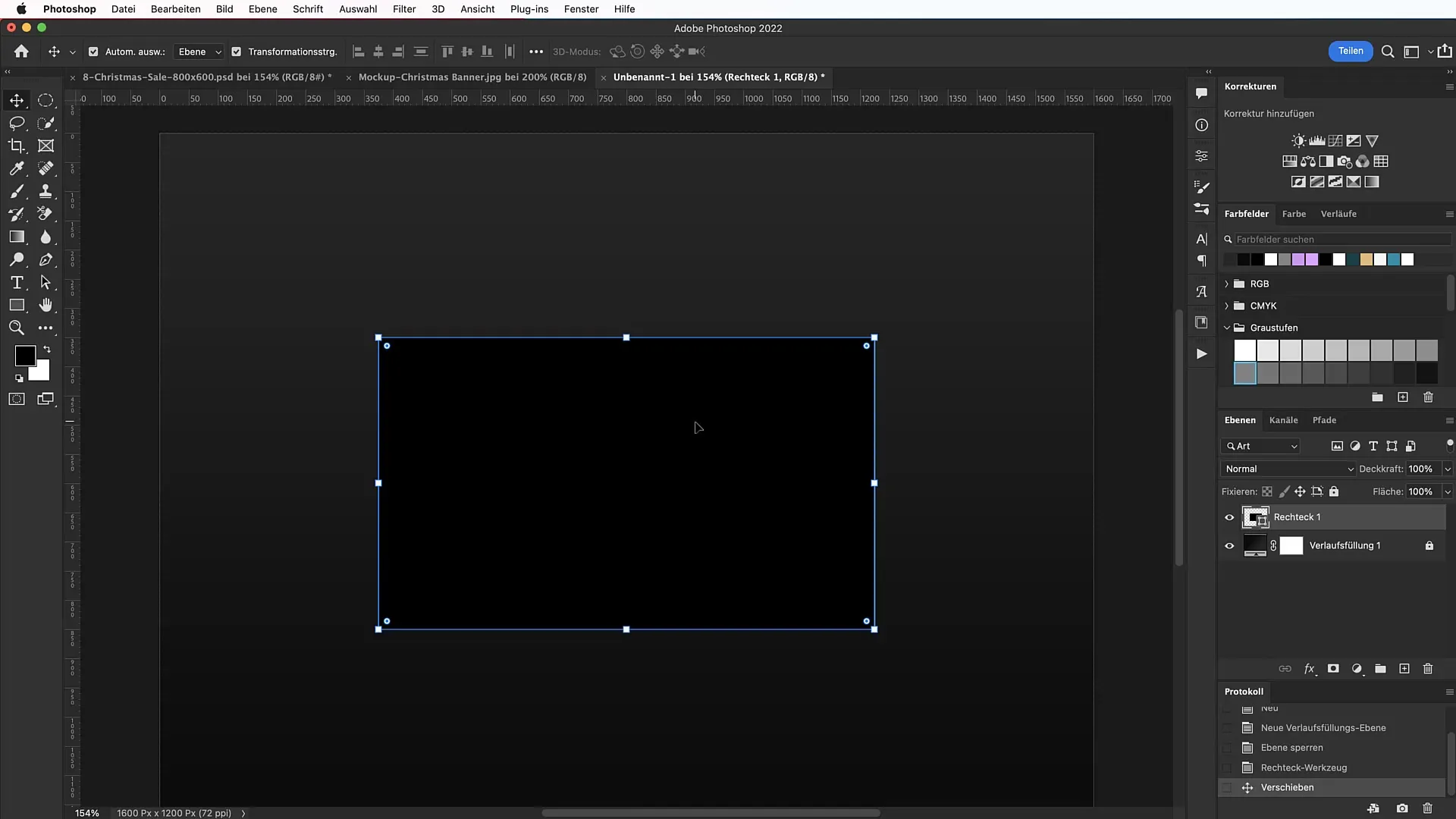Toggle Quick Mask mode
Viewport: 1456px width, 819px height.
[17, 399]
